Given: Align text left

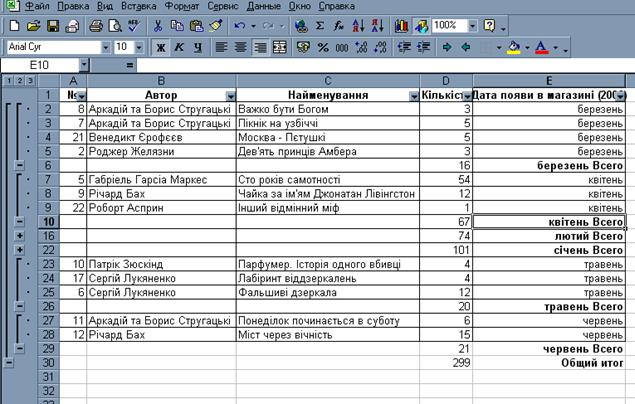Looking at the screenshot, I should [x=221, y=47].
